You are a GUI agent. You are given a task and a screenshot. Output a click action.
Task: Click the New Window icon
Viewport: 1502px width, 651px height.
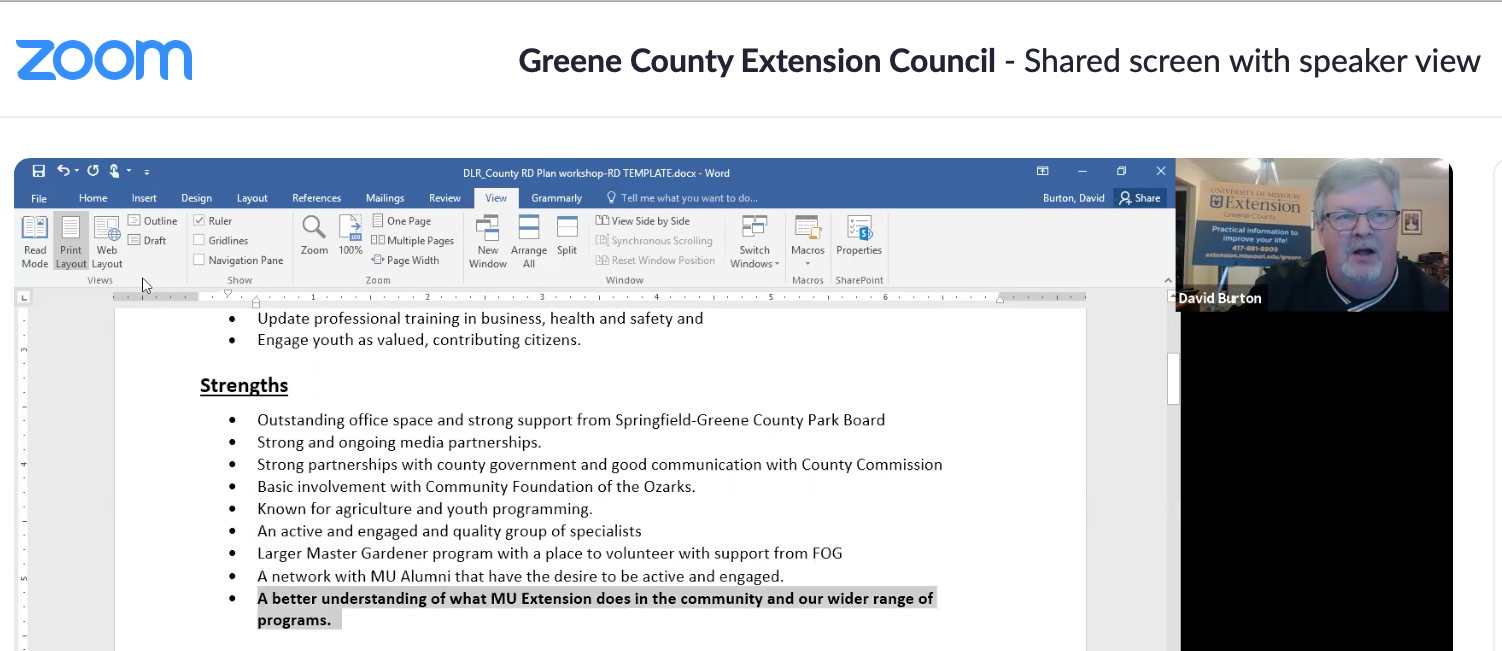488,242
